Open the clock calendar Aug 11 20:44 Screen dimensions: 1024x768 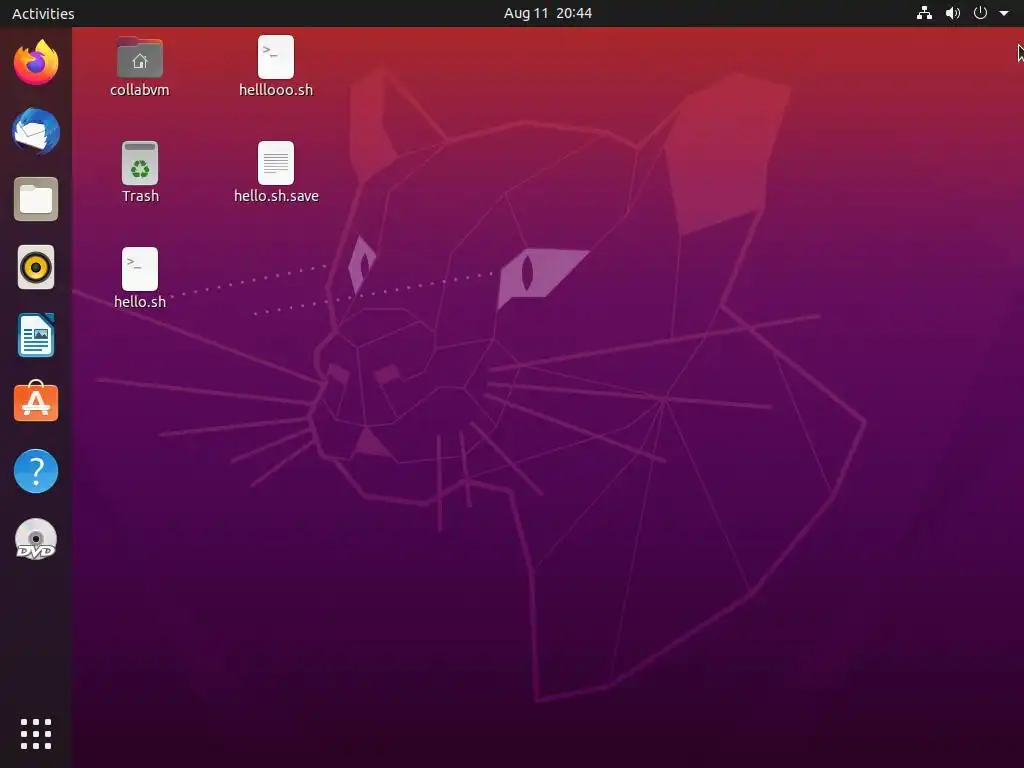click(548, 13)
